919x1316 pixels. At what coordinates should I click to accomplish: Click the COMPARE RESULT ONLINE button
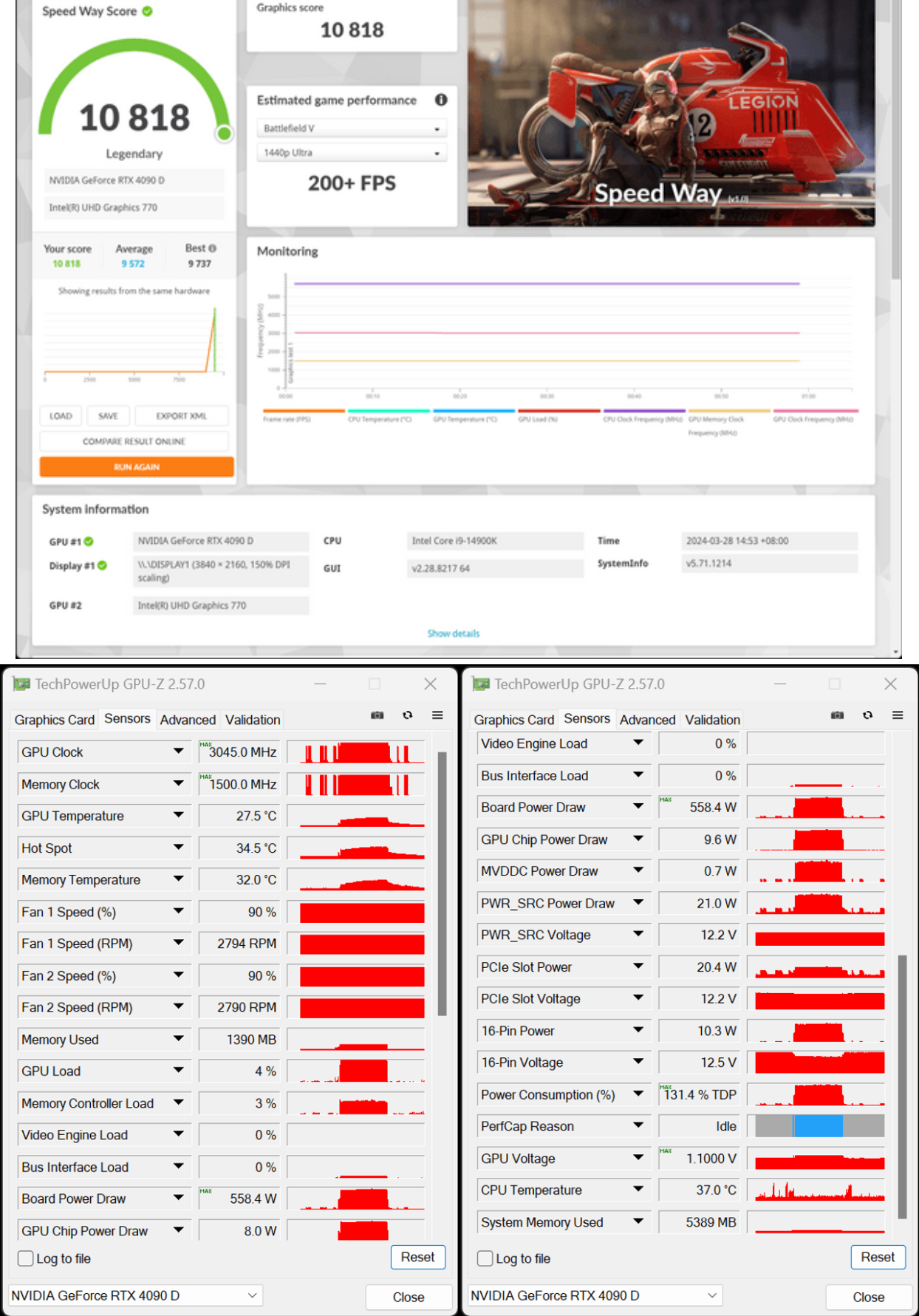click(134, 441)
